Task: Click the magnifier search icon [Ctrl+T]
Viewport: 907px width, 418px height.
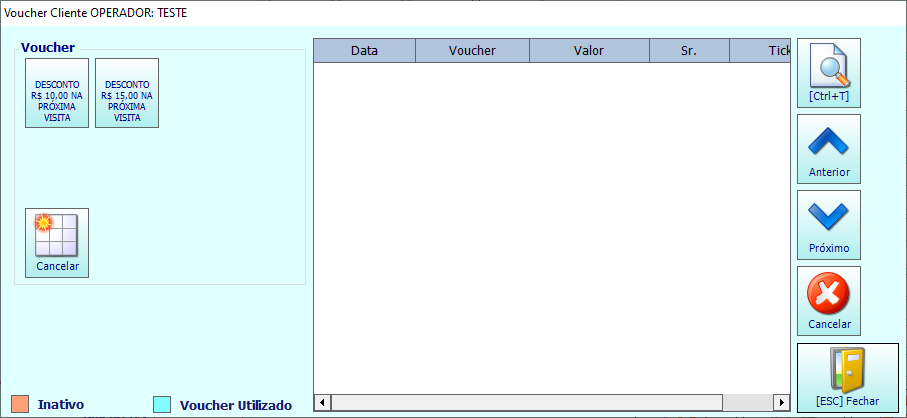Action: tap(828, 73)
